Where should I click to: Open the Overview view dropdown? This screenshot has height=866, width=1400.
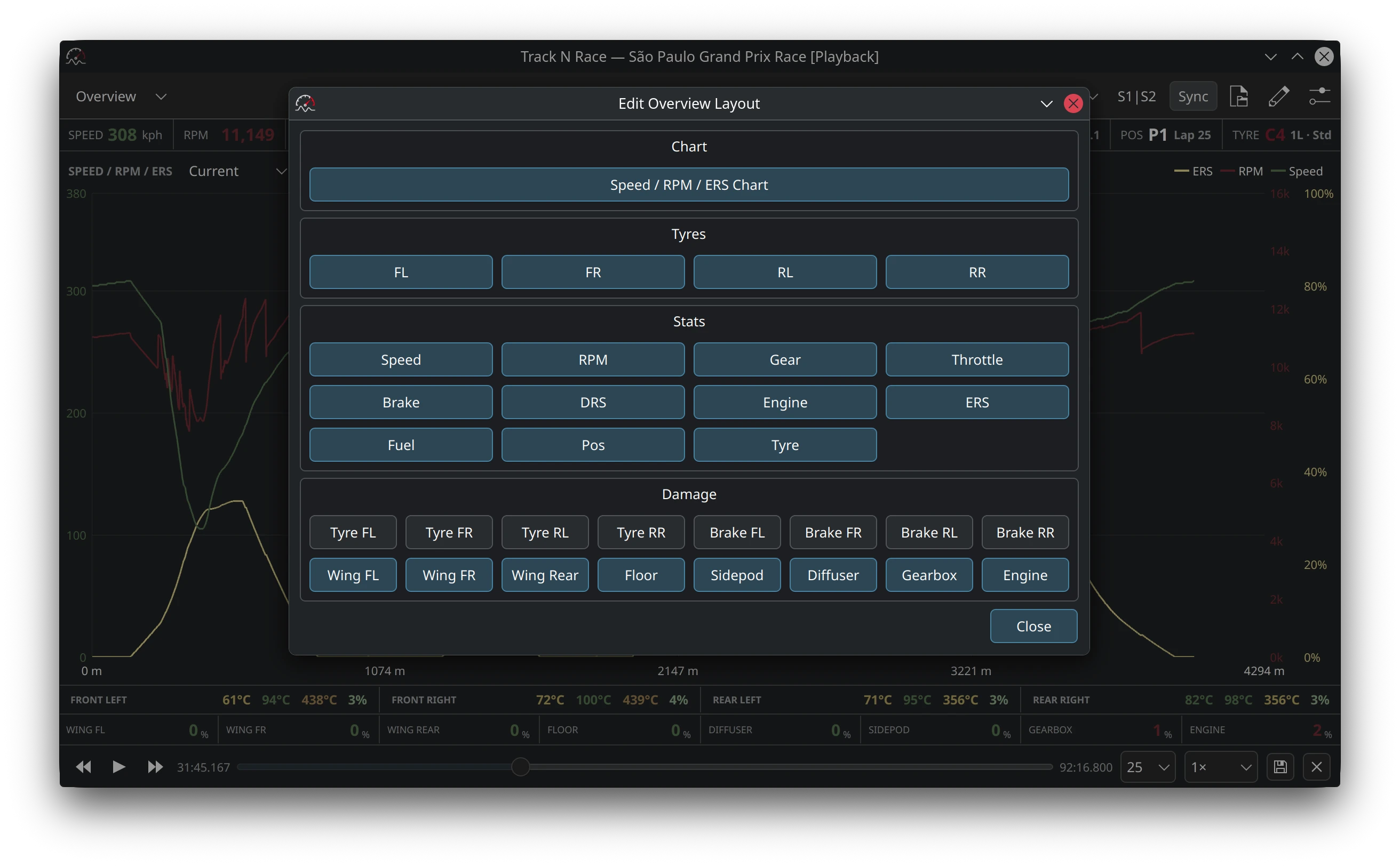pos(121,96)
